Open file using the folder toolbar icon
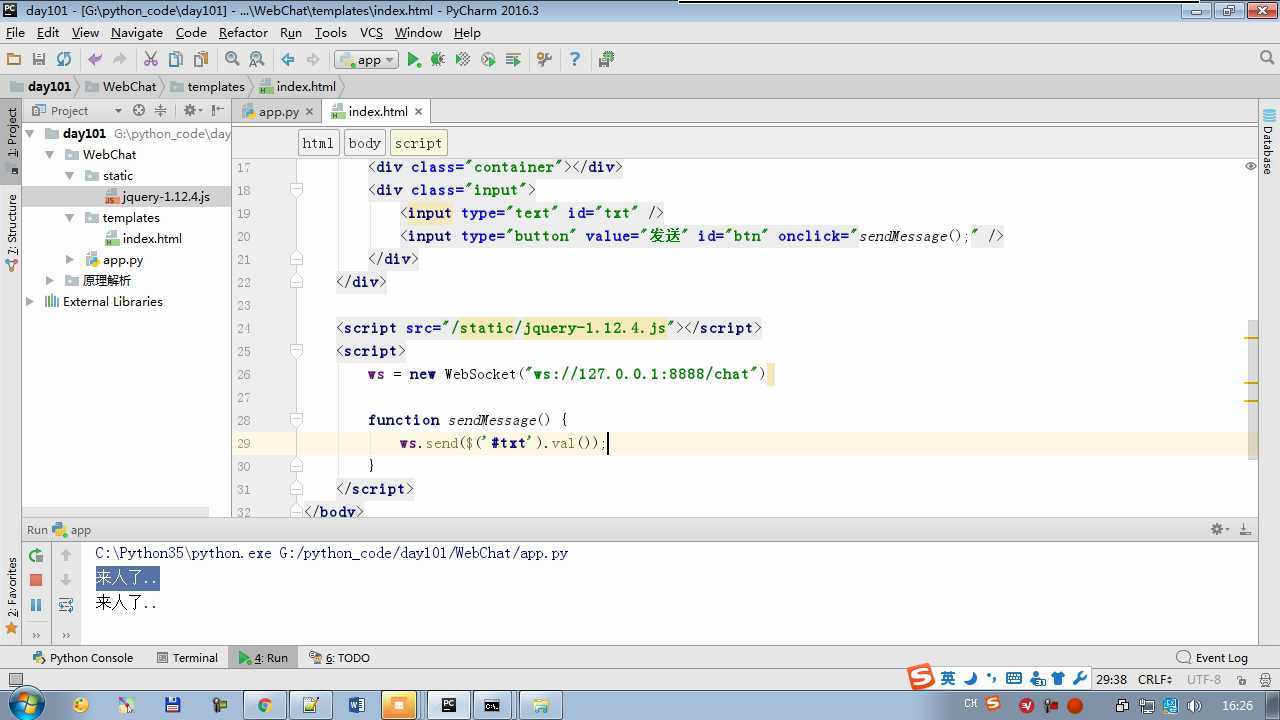 [x=14, y=60]
